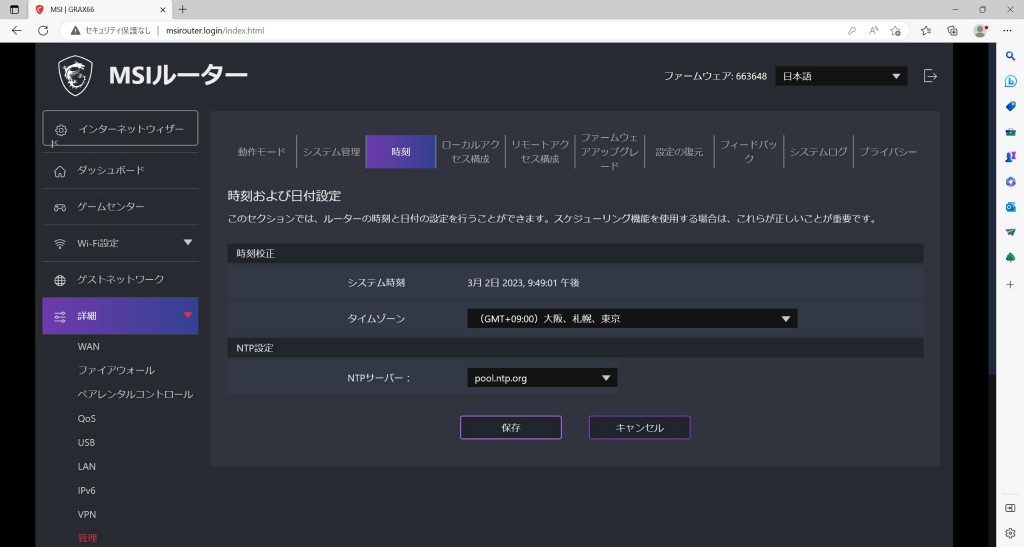
Task: Select ファイアウォール in the sidebar submenu
Action: pyautogui.click(x=116, y=370)
